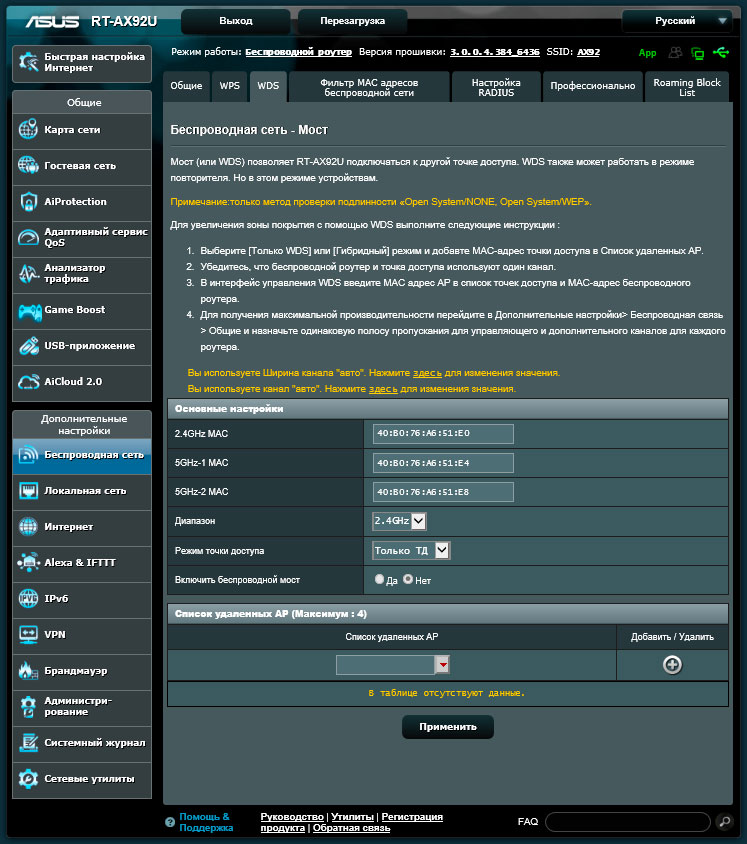Image resolution: width=747 pixels, height=844 pixels.
Task: Click the 5GHz-1 MAC address field
Action: [443, 463]
